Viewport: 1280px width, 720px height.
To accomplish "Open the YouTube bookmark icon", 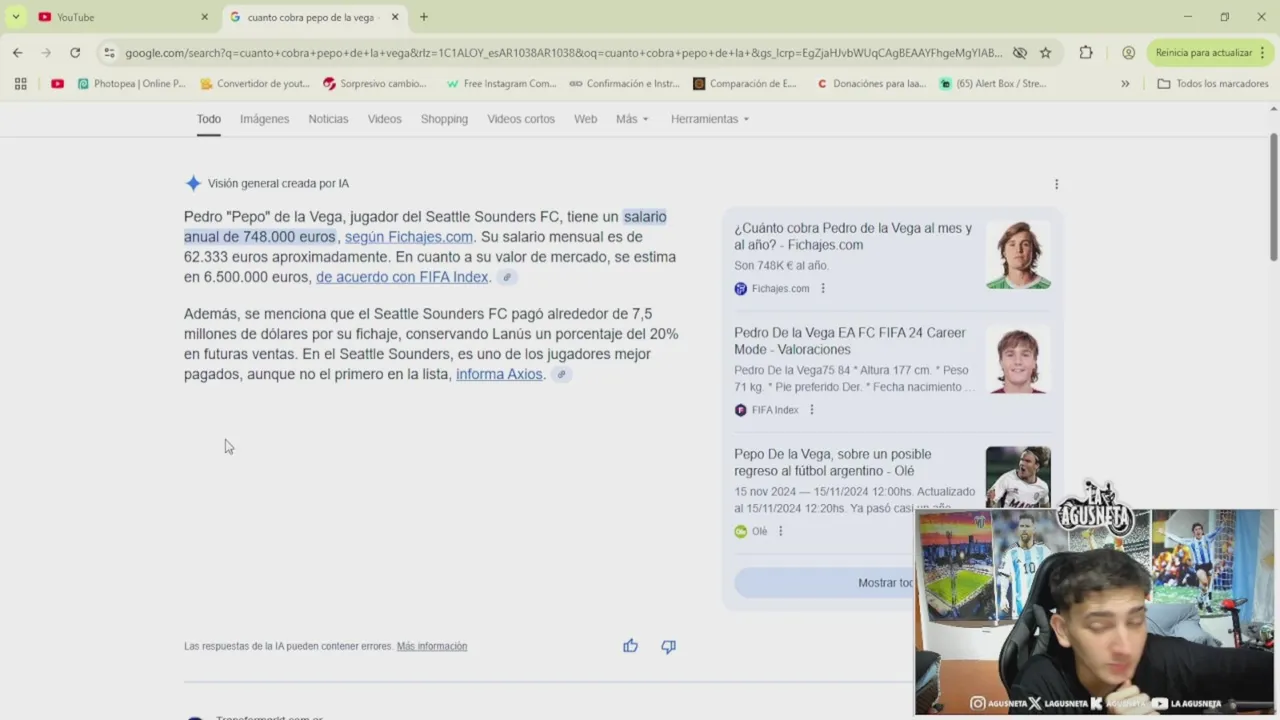I will (x=57, y=84).
